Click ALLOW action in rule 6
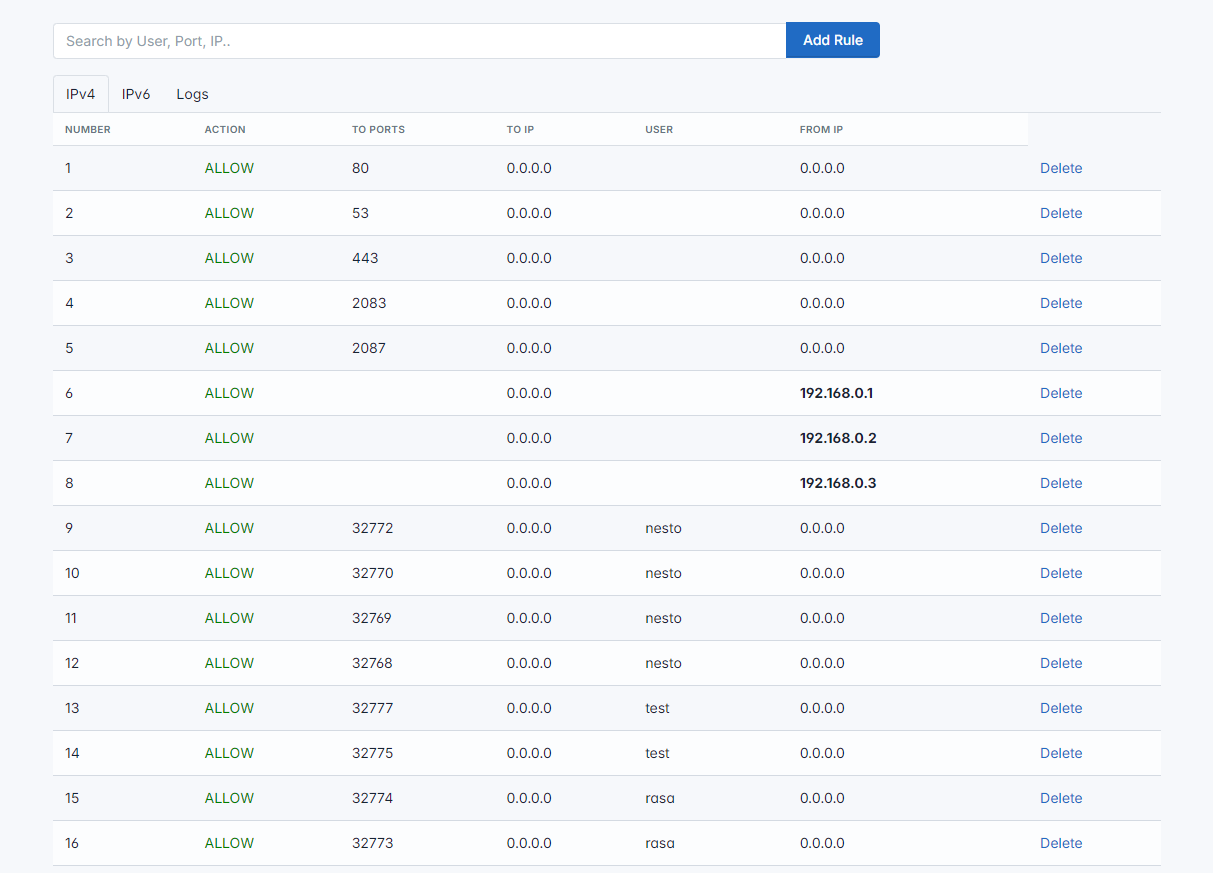The image size is (1213, 873). (x=229, y=393)
